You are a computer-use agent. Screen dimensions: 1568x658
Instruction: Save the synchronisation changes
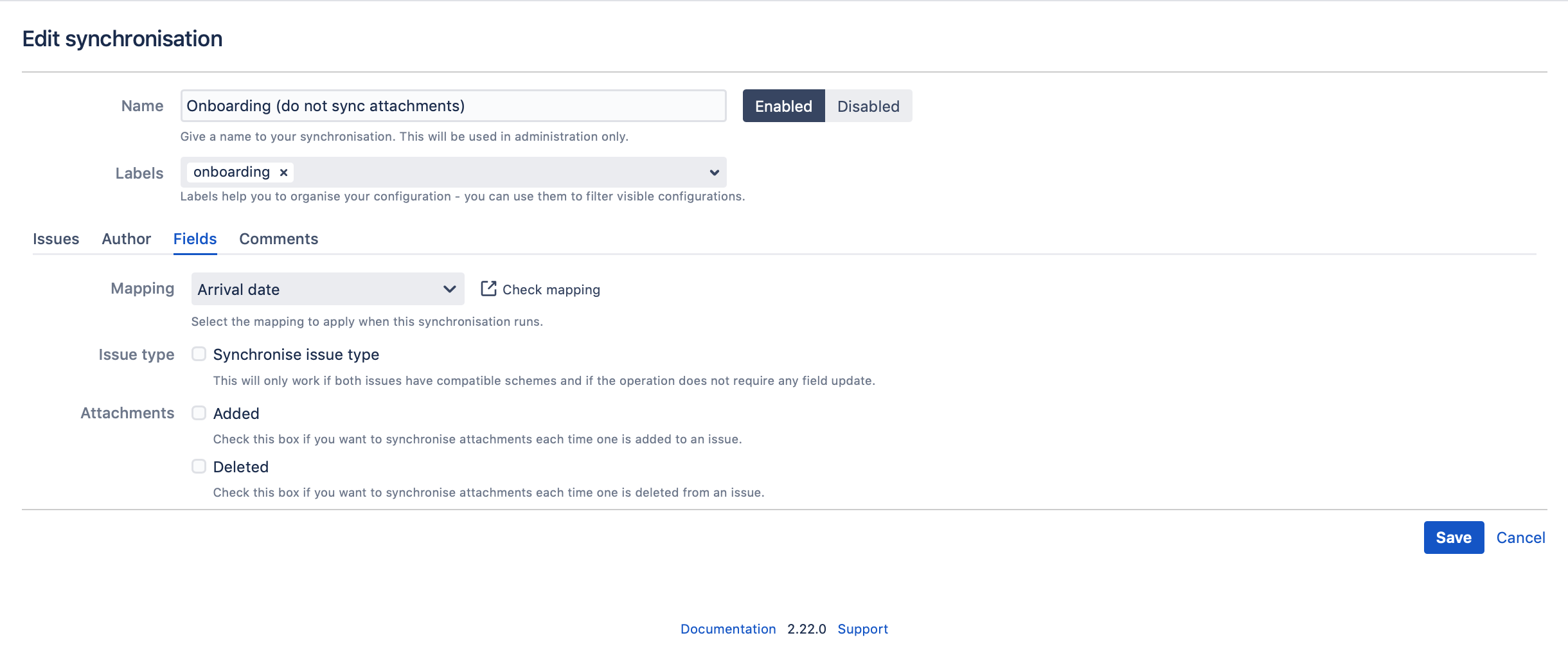click(x=1453, y=537)
